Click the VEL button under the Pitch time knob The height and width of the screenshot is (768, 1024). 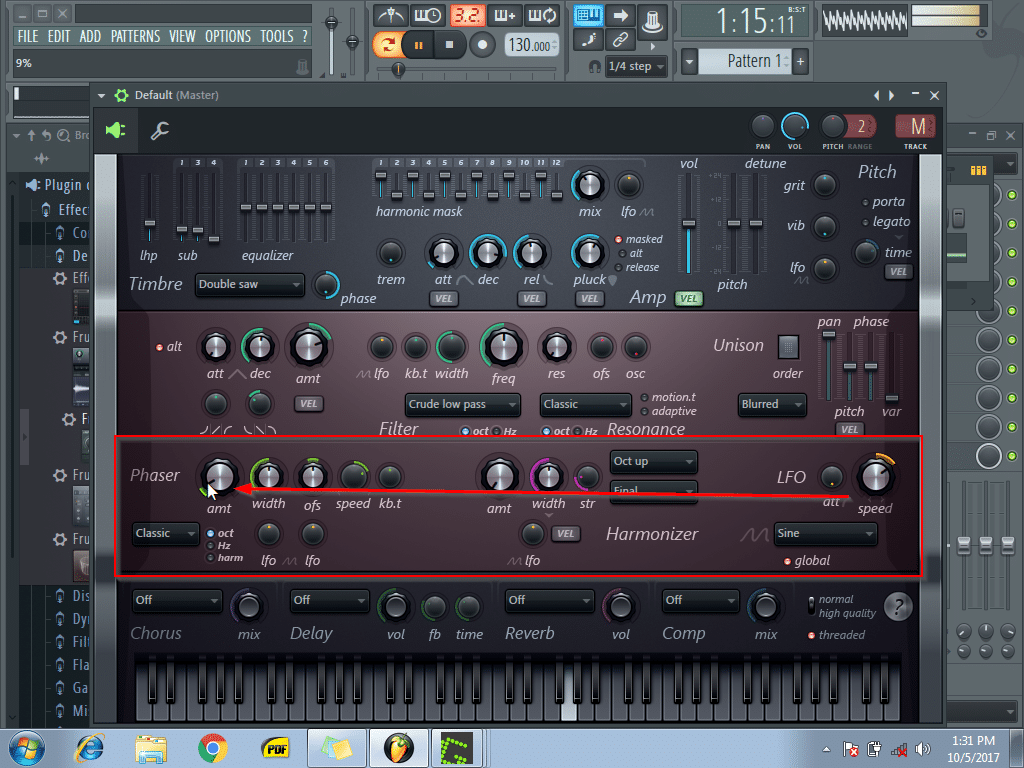(x=898, y=272)
